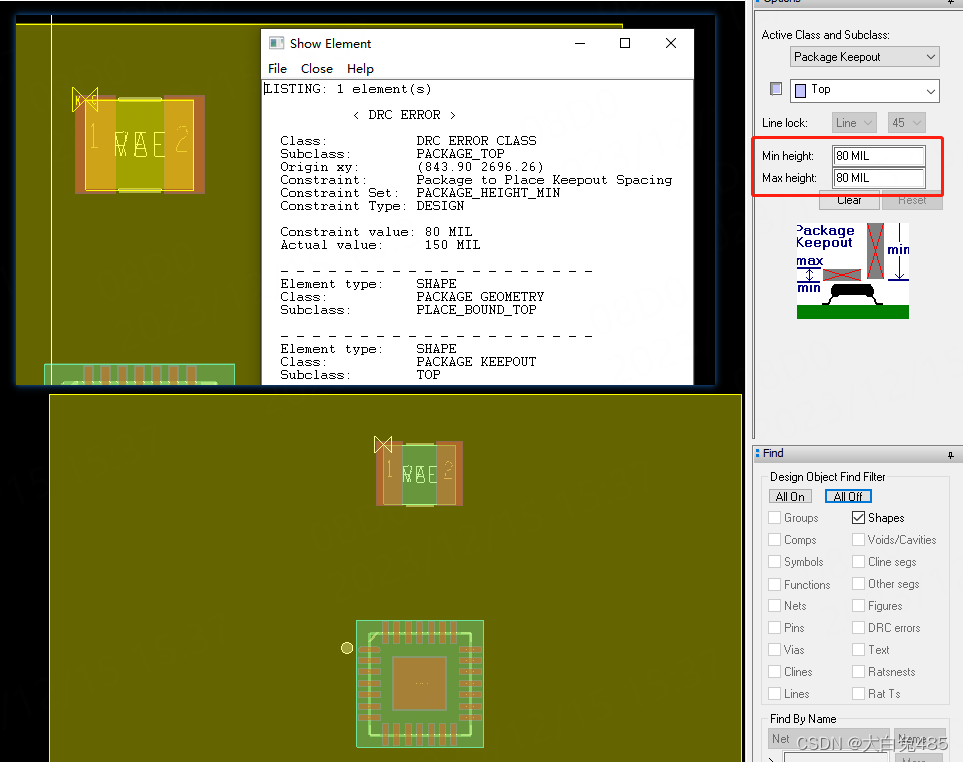Pin the Options panel open
Viewport: 963px width, 762px height.
click(x=948, y=2)
